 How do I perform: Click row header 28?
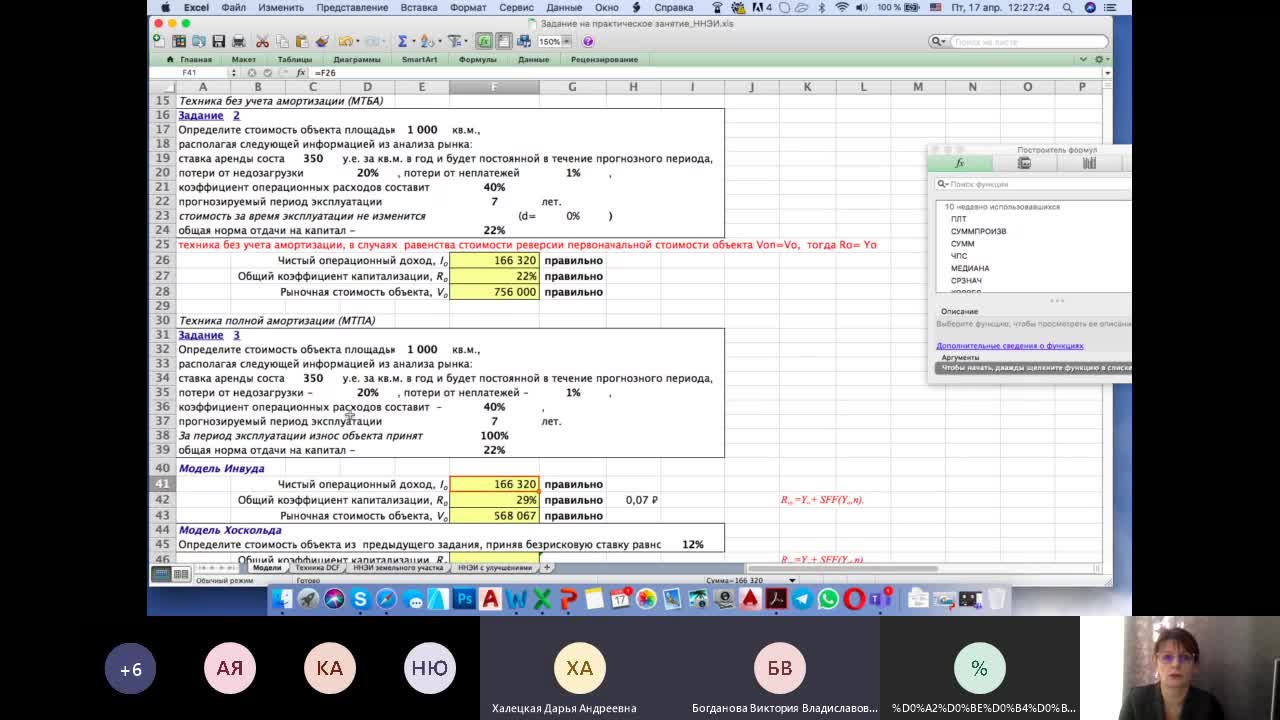click(x=163, y=292)
